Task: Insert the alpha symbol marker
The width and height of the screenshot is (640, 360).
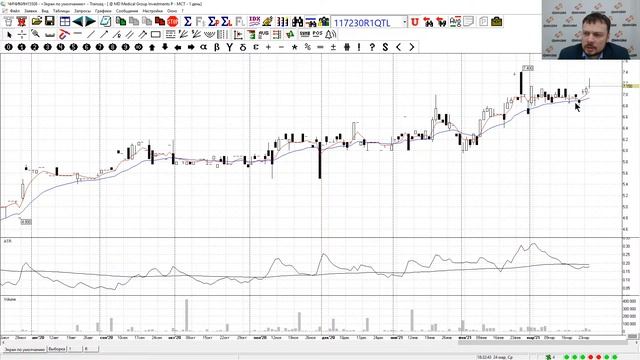Action: click(x=203, y=47)
